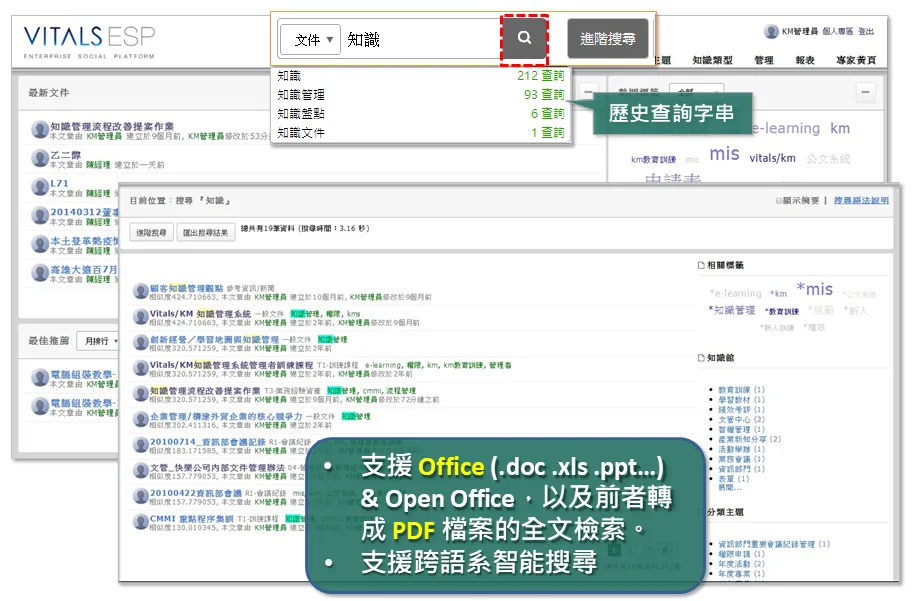Screen dimensions: 914x601
Task: Select 教育訓練 (1) in 知識館 list
Action: 741,389
